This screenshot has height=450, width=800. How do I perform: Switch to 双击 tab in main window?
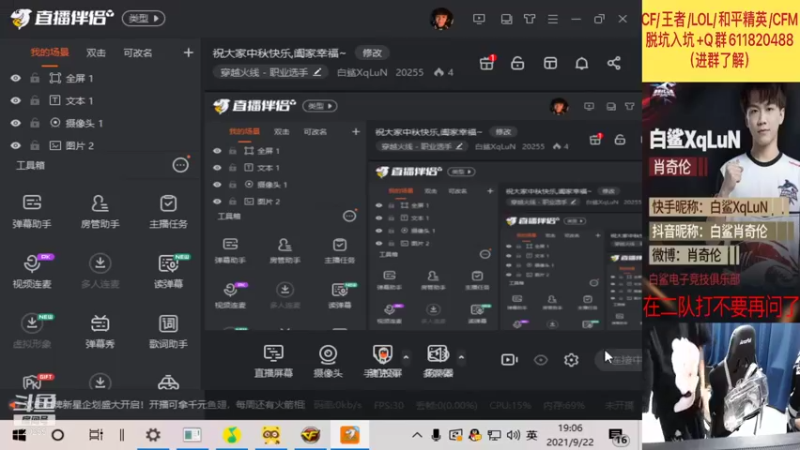95,53
